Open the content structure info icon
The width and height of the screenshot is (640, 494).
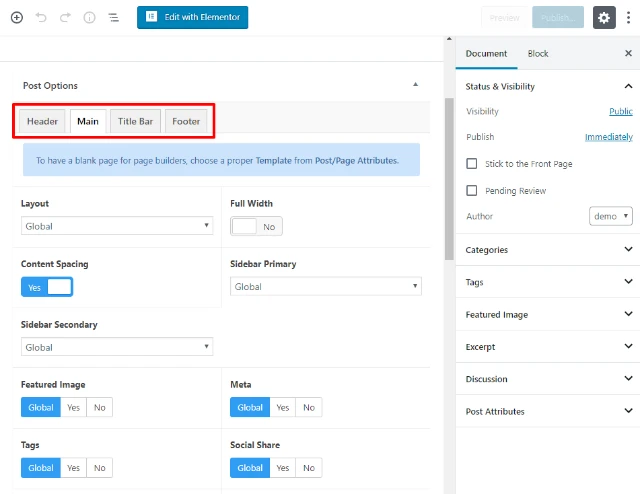coord(89,18)
